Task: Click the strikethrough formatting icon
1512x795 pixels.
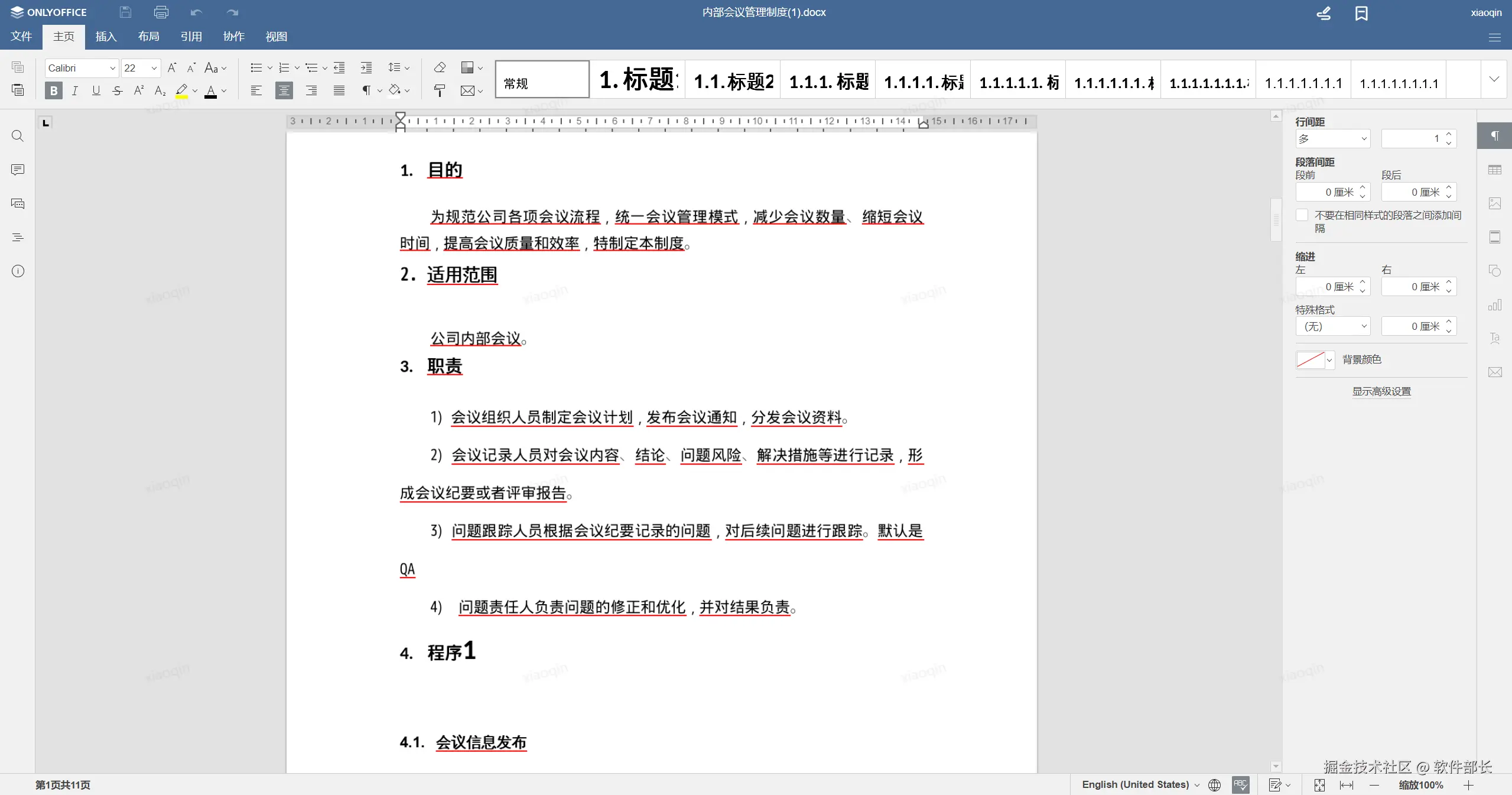Action: (118, 90)
